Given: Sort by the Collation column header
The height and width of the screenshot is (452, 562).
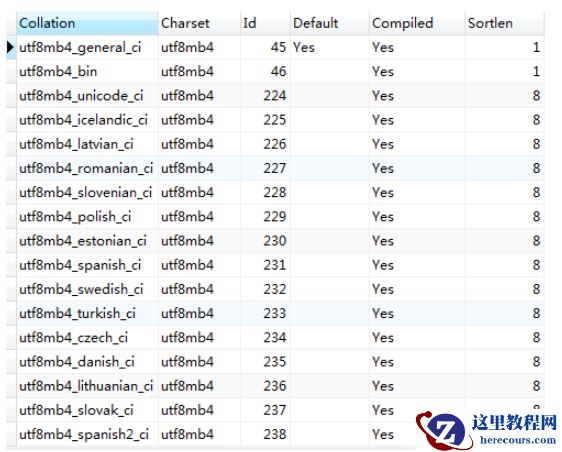Looking at the screenshot, I should (x=87, y=23).
